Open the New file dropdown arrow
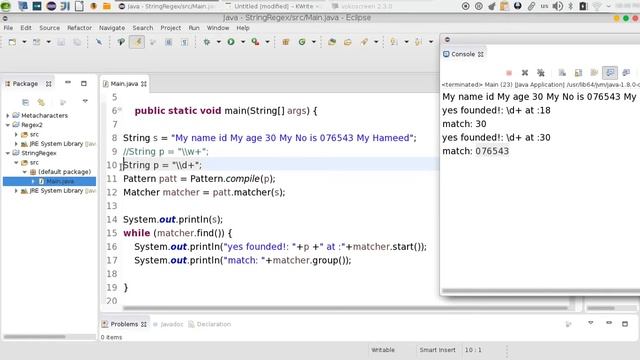The image size is (640, 360). (x=24, y=42)
